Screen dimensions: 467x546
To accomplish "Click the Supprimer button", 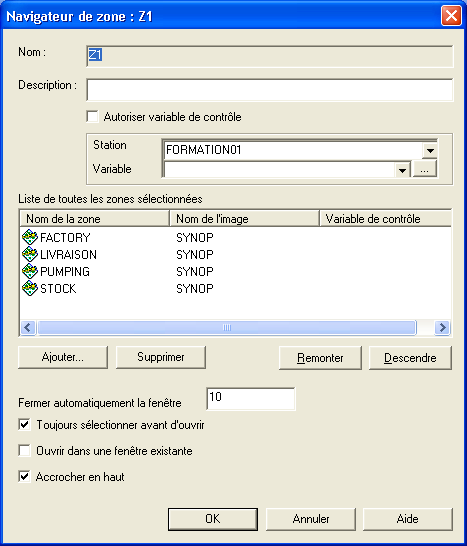I will pos(161,357).
